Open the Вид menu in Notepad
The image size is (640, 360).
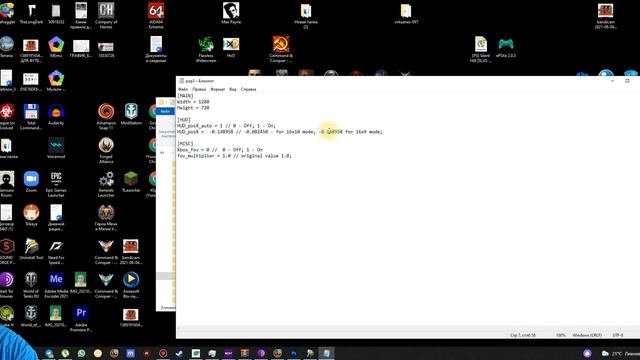point(233,89)
